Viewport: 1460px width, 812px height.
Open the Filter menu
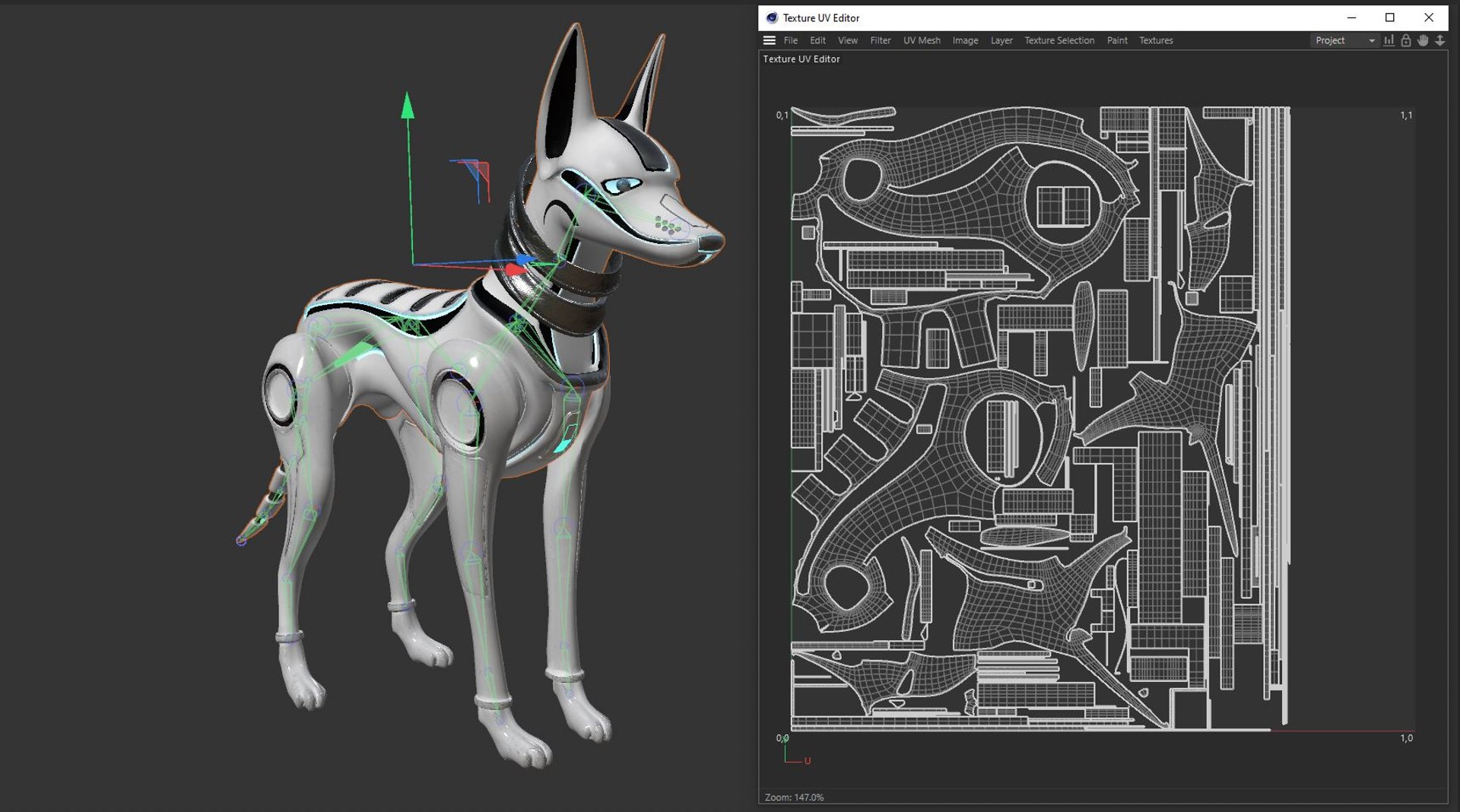pos(881,40)
